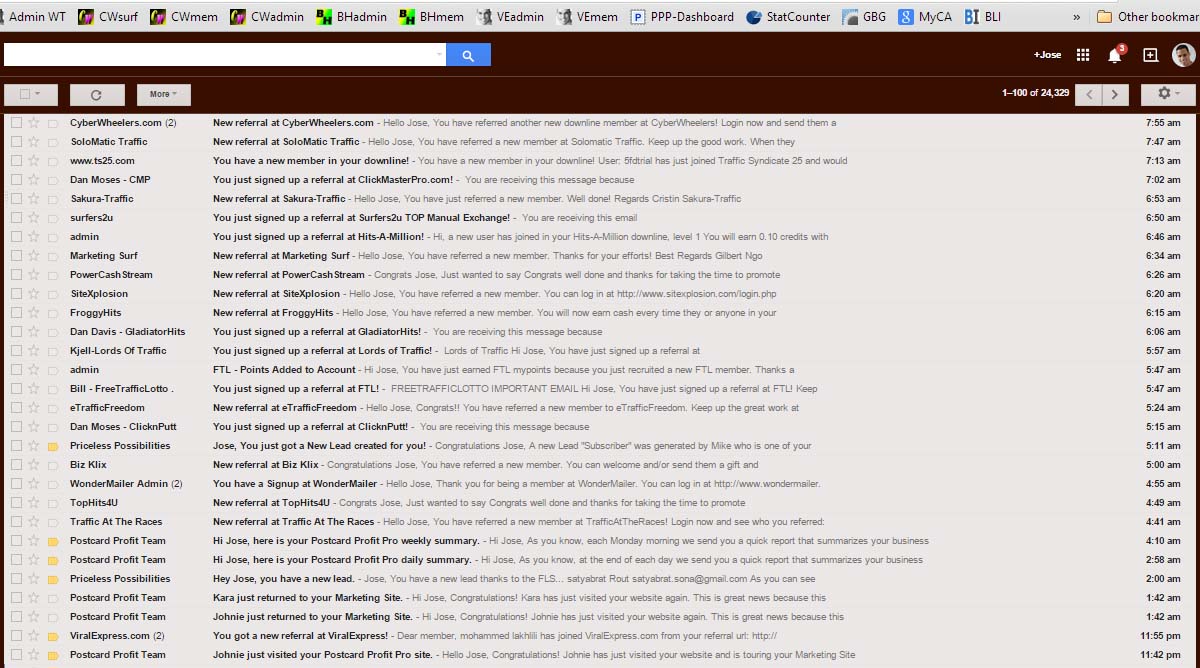The width and height of the screenshot is (1200, 668).
Task: Open CWsurf bookmark
Action: pos(107,17)
